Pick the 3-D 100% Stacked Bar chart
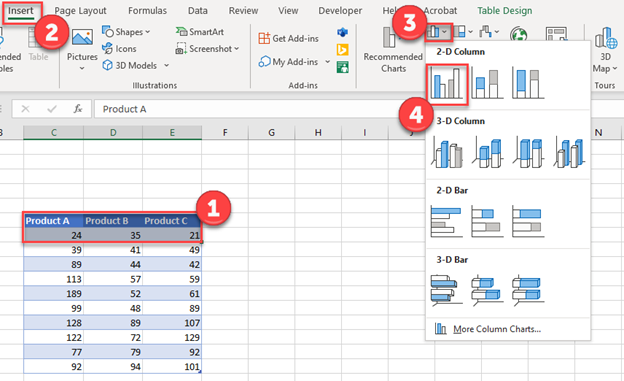Image resolution: width=624 pixels, height=381 pixels. (x=528, y=291)
